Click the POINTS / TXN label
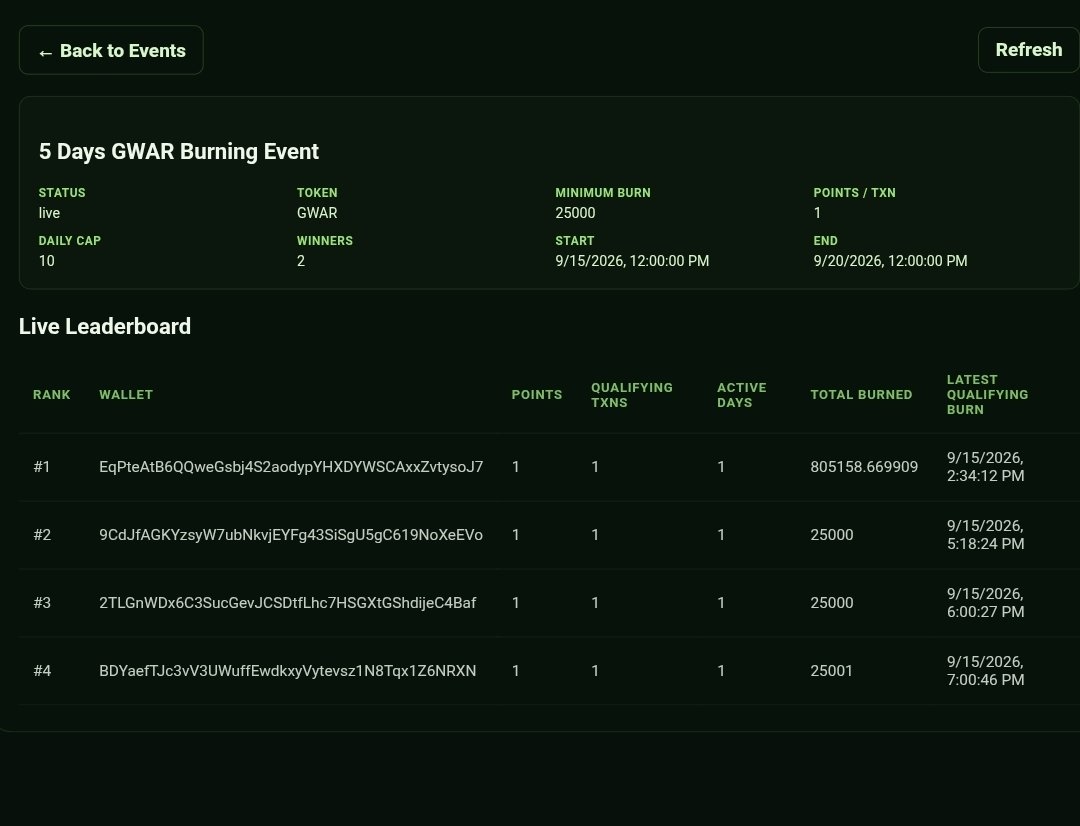Image resolution: width=1080 pixels, height=826 pixels. tap(854, 193)
